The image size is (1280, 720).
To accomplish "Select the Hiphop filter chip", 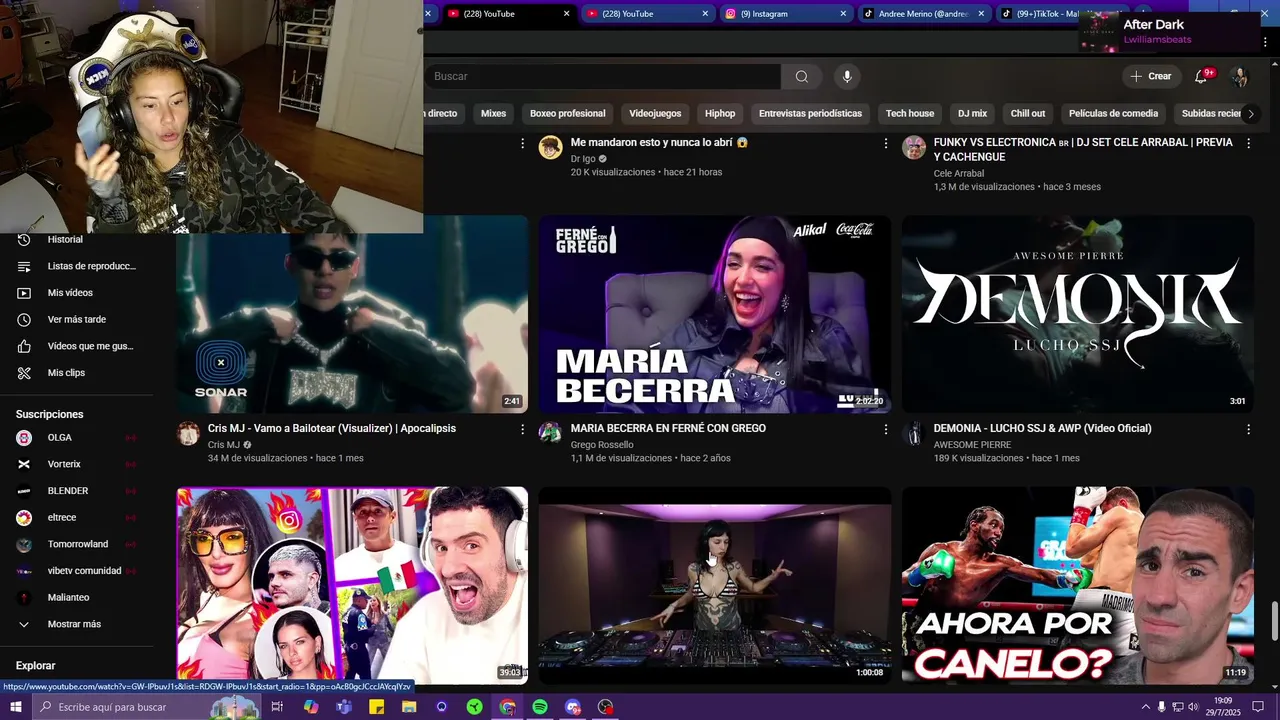I will coord(720,114).
